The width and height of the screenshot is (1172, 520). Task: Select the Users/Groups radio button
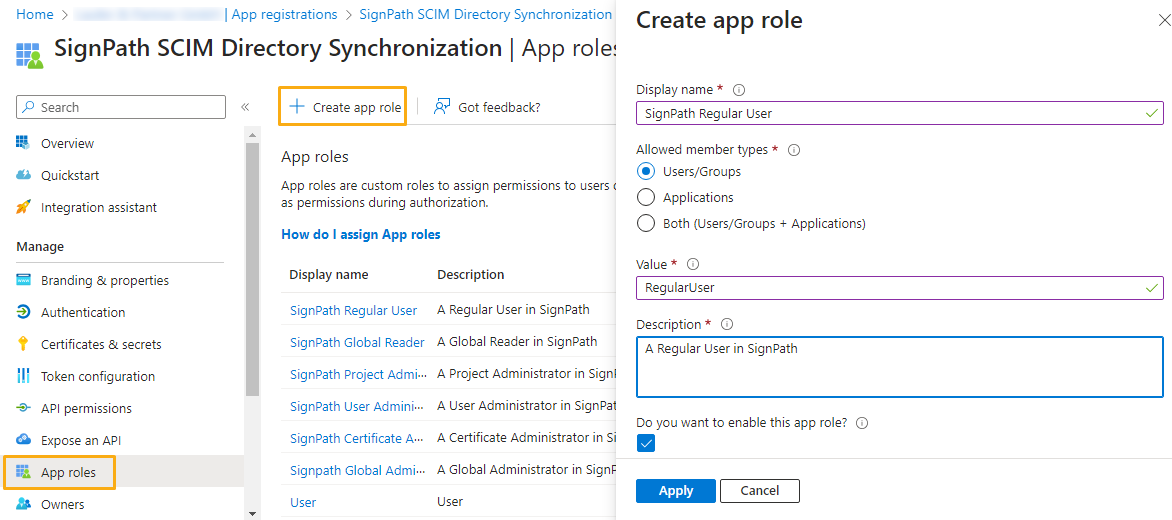645,172
